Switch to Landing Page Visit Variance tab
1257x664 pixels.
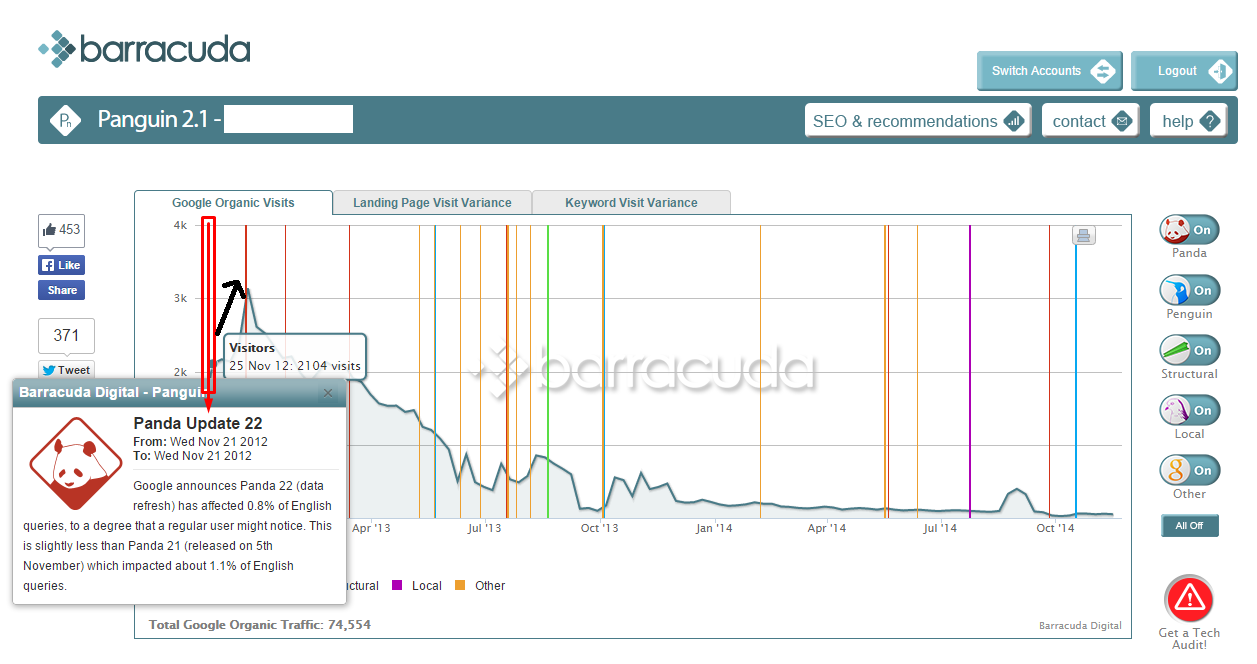432,202
